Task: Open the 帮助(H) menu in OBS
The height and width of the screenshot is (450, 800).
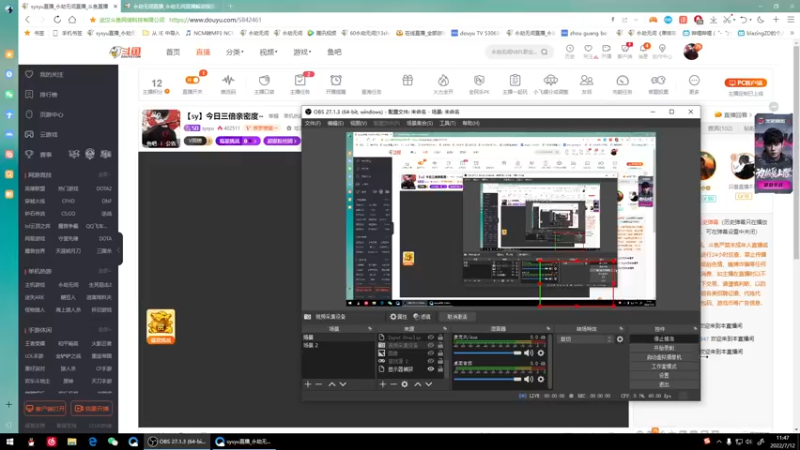Action: [x=471, y=123]
